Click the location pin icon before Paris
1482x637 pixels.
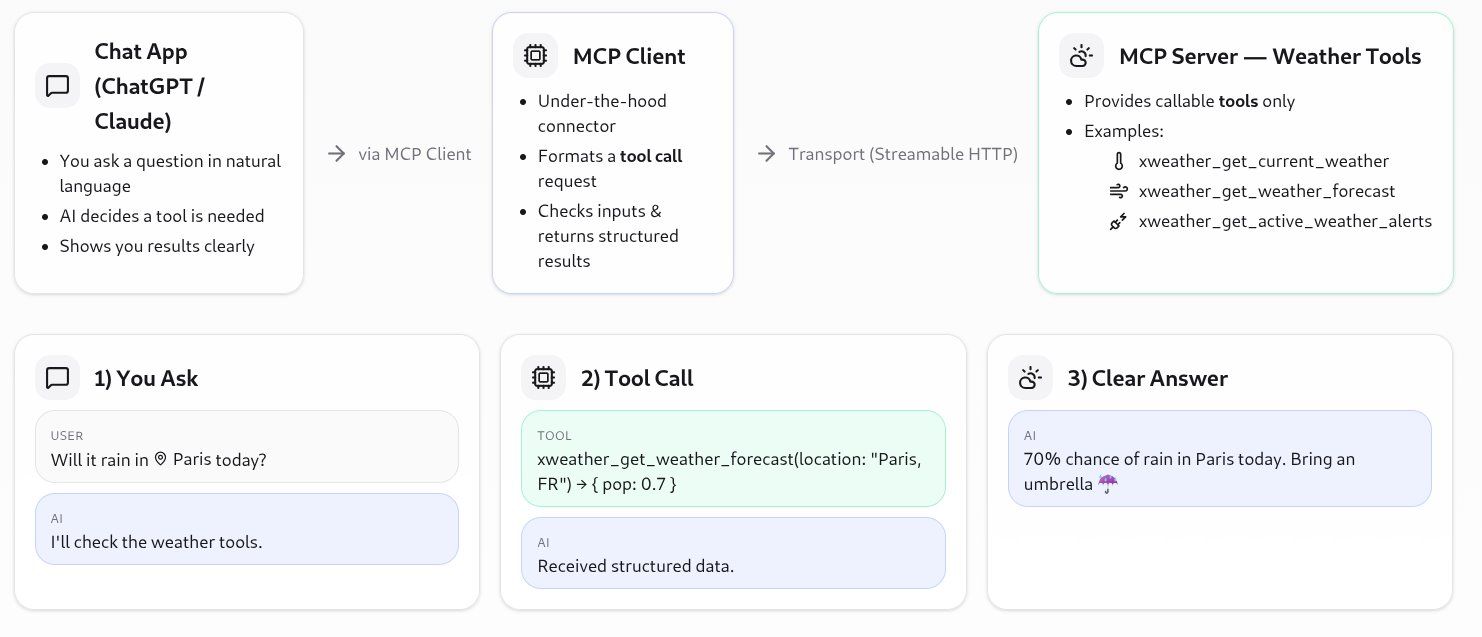[161, 460]
